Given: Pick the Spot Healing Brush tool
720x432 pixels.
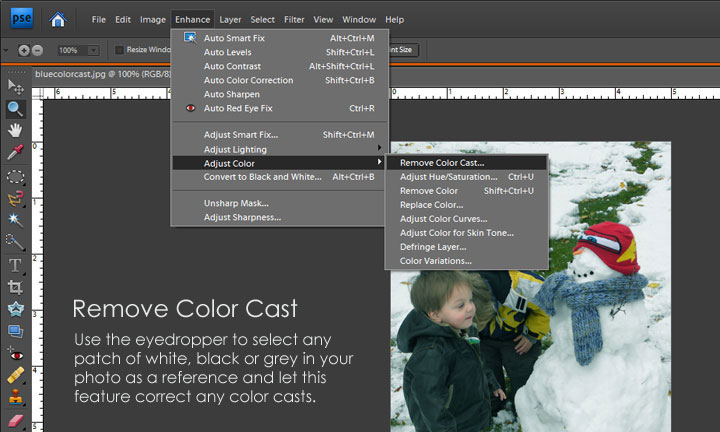Looking at the screenshot, I should pos(15,375).
